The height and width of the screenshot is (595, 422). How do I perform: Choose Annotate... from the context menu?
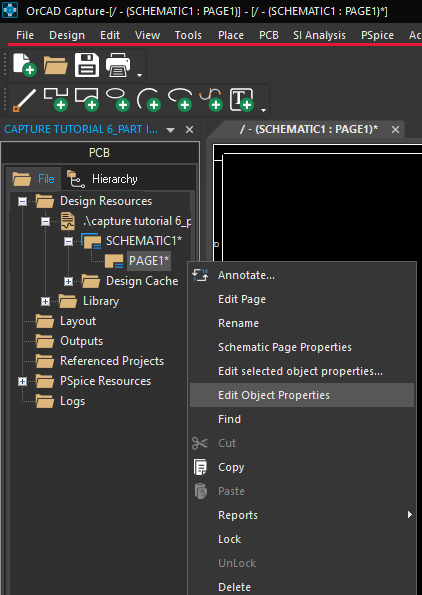coord(302,275)
